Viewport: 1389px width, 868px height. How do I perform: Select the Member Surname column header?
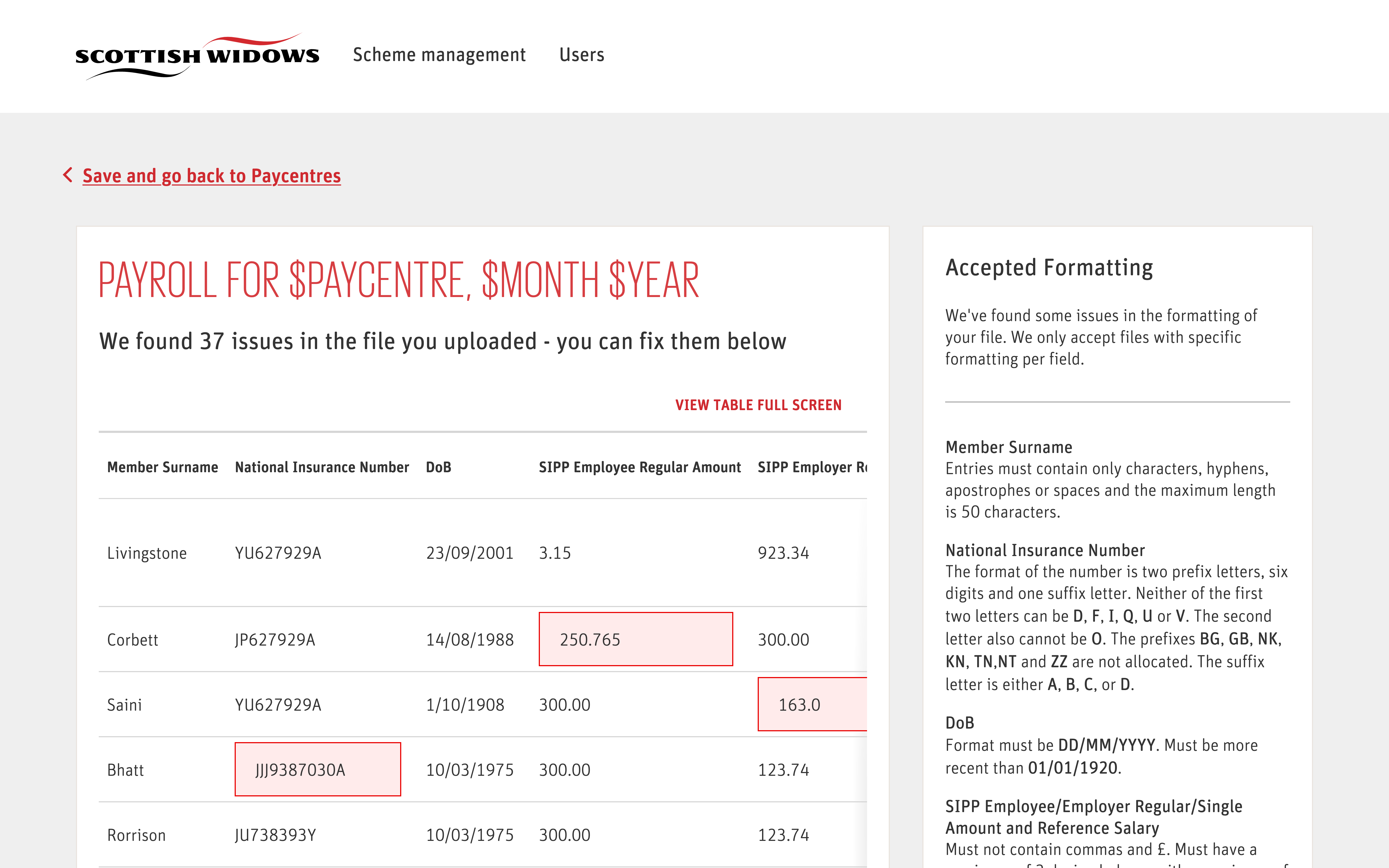(x=163, y=467)
